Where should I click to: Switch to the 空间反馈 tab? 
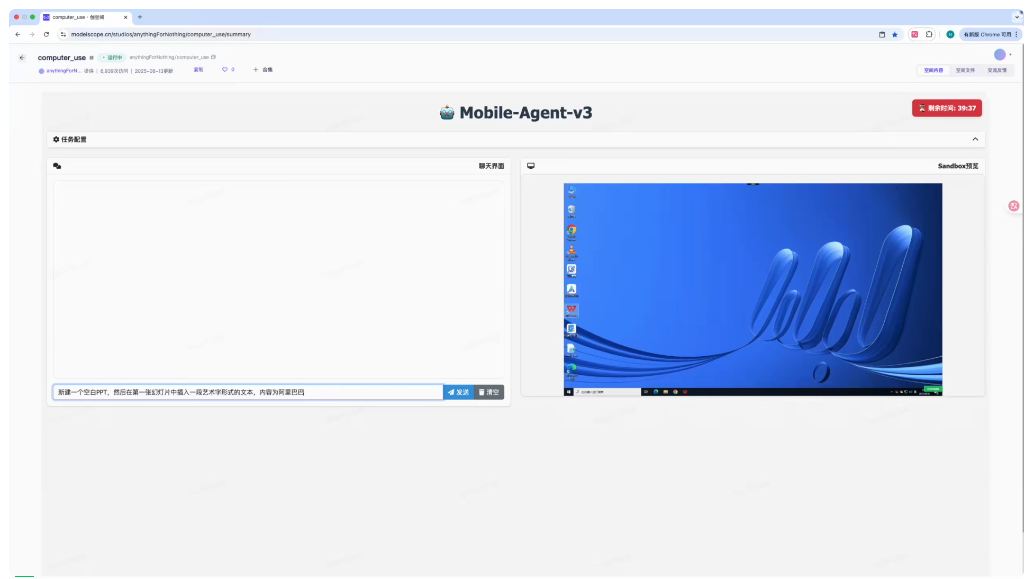point(996,70)
